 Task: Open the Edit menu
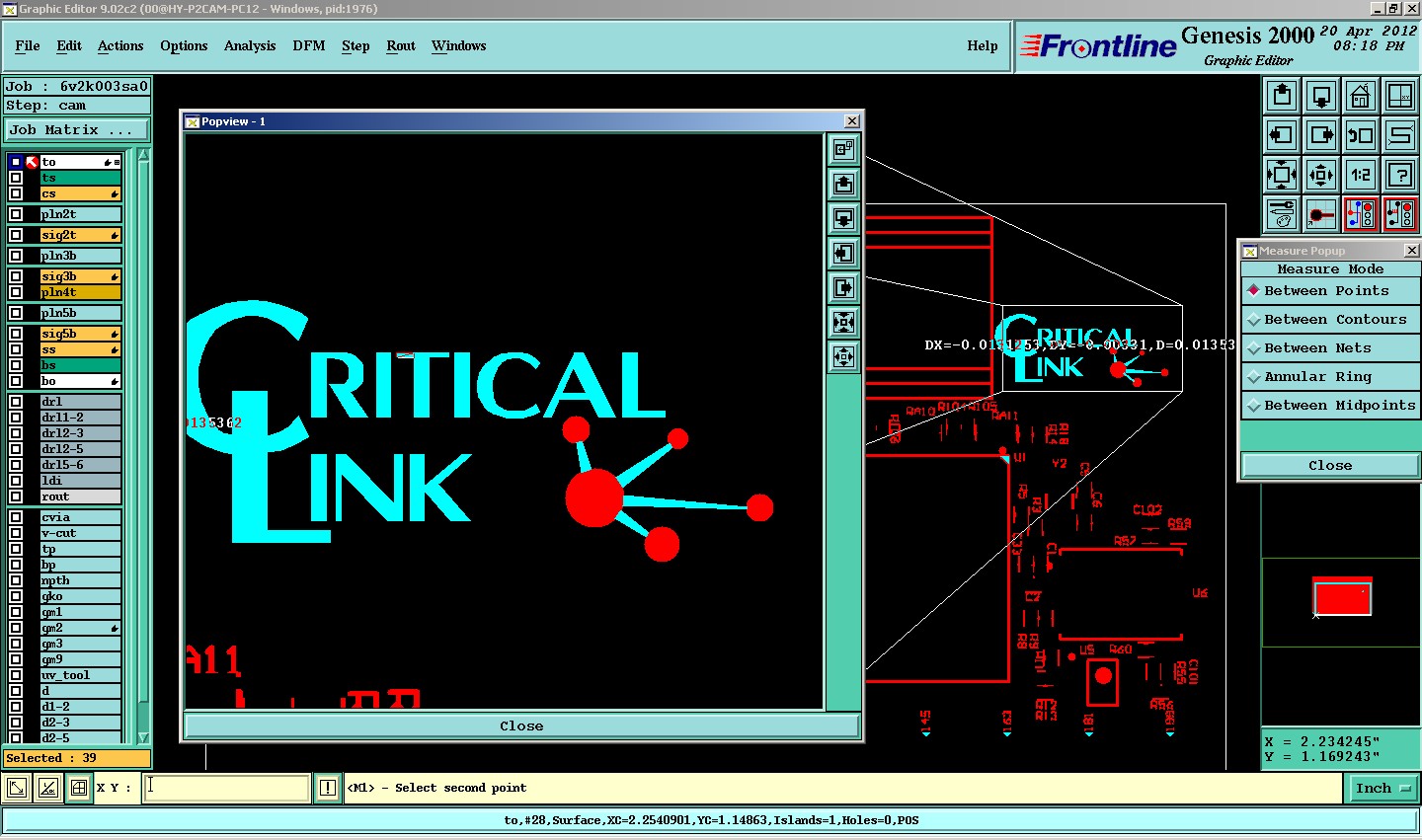point(69,45)
